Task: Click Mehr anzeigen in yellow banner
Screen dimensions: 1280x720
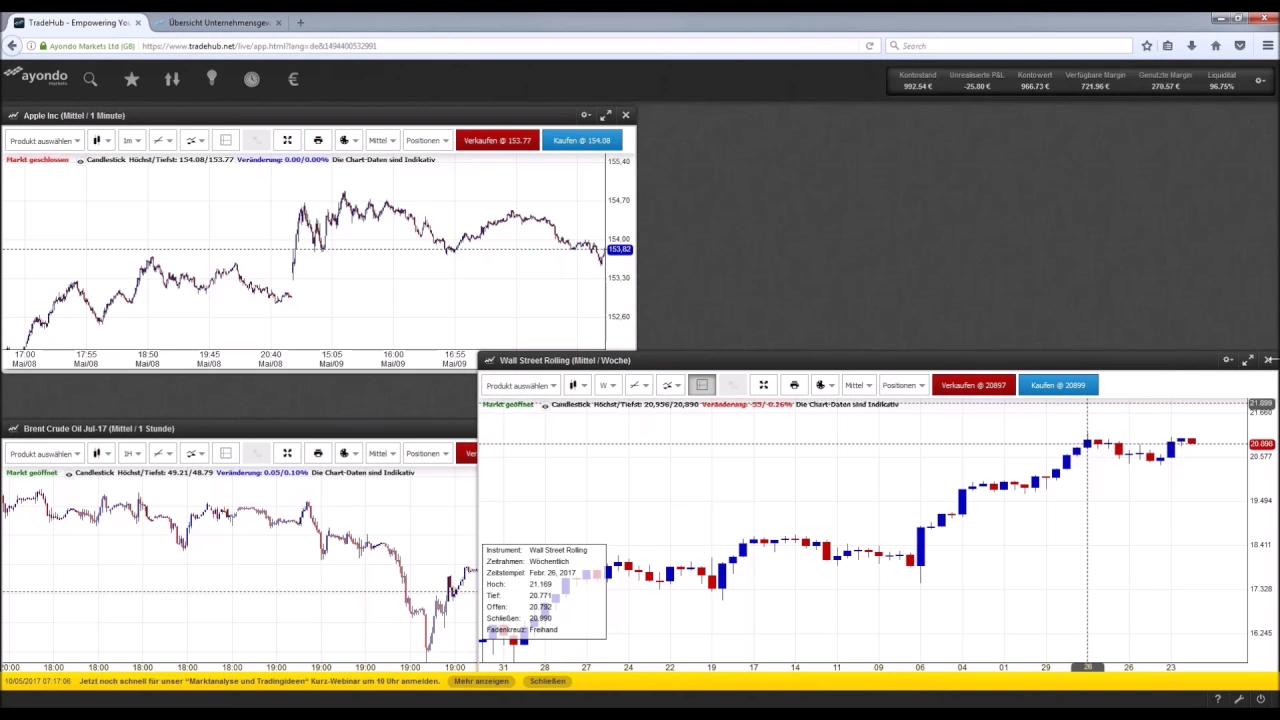Action: coord(482,681)
